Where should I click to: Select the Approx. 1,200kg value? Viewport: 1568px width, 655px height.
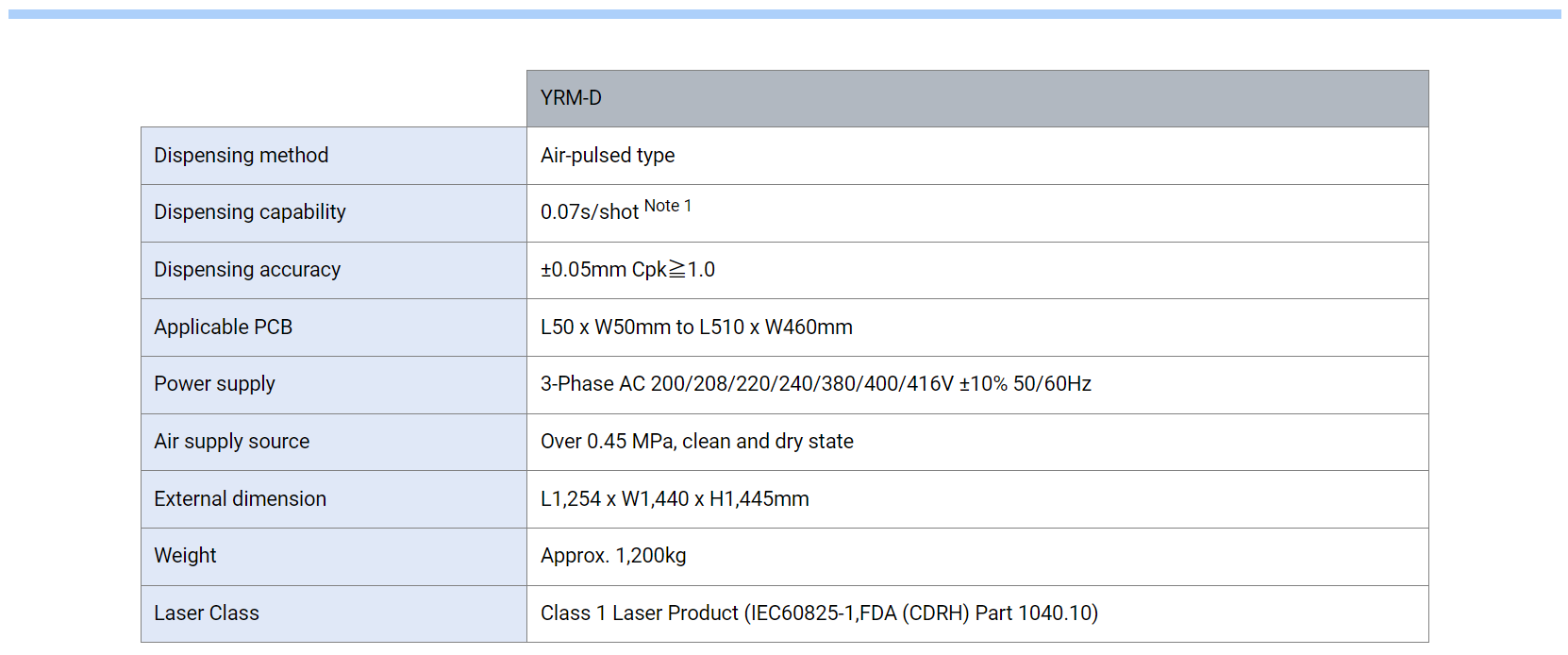[613, 556]
